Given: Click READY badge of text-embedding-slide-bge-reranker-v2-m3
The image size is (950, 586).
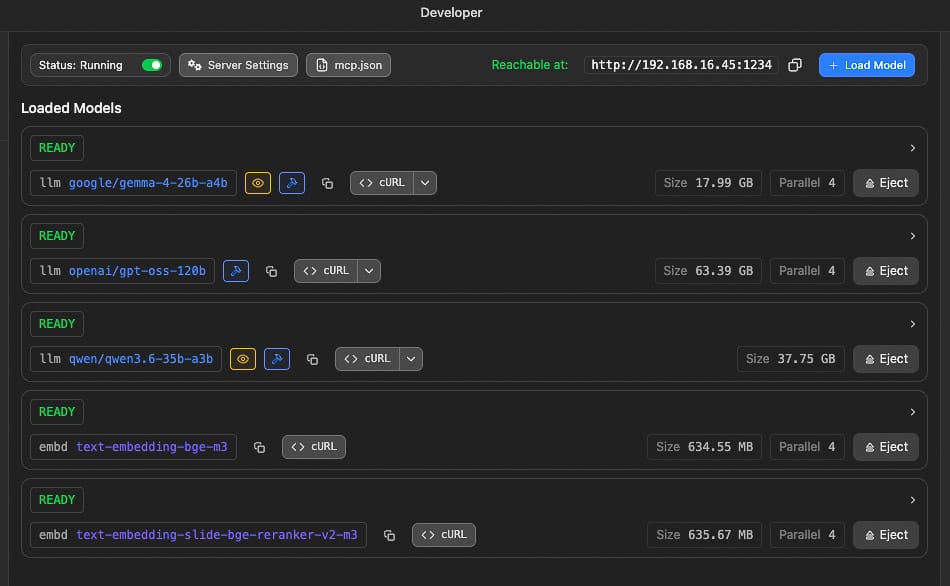Looking at the screenshot, I should click(x=57, y=499).
